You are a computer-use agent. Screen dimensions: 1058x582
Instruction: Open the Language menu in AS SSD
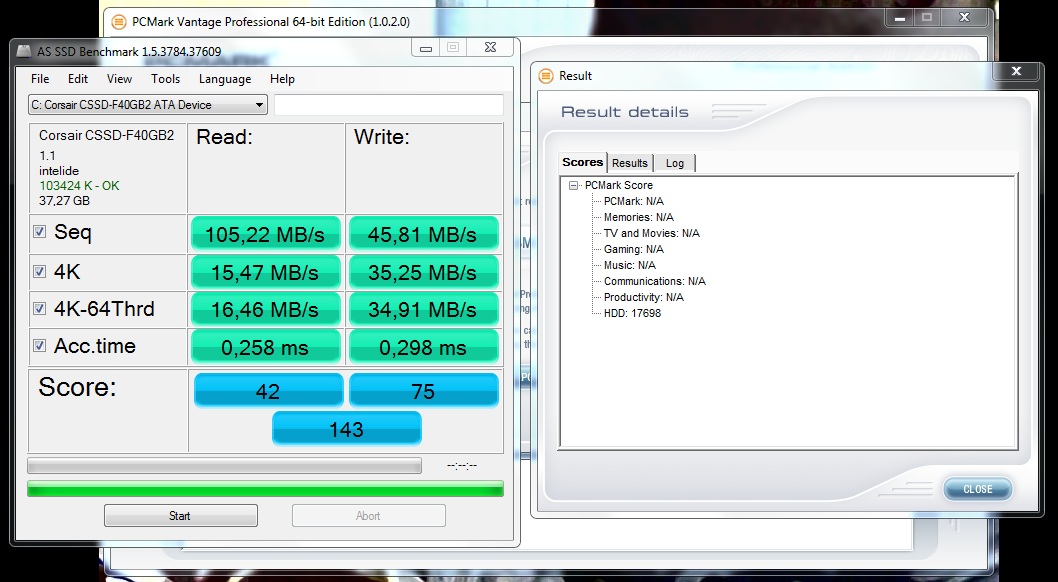click(225, 79)
